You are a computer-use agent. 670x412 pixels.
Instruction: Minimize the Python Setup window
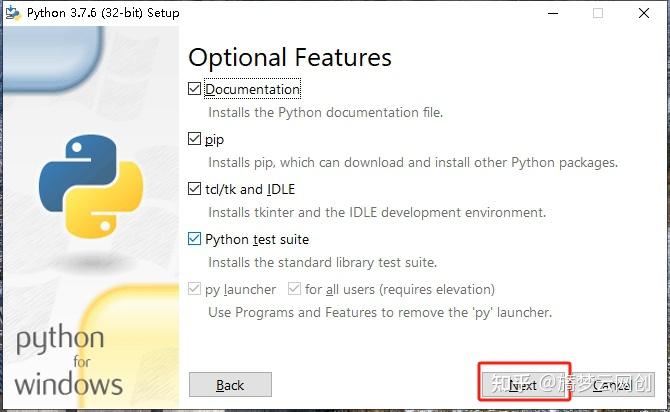(x=553, y=13)
